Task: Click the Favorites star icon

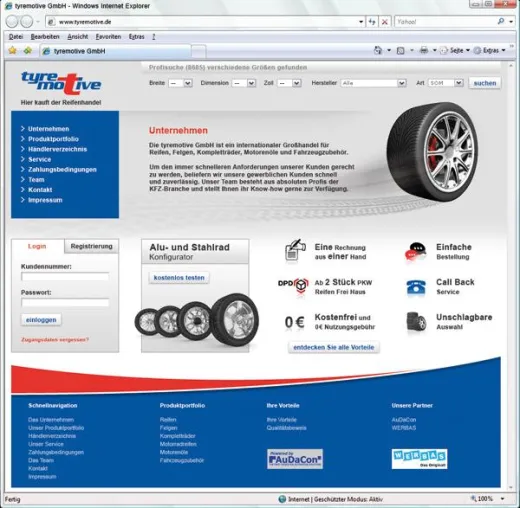Action: (x=12, y=51)
